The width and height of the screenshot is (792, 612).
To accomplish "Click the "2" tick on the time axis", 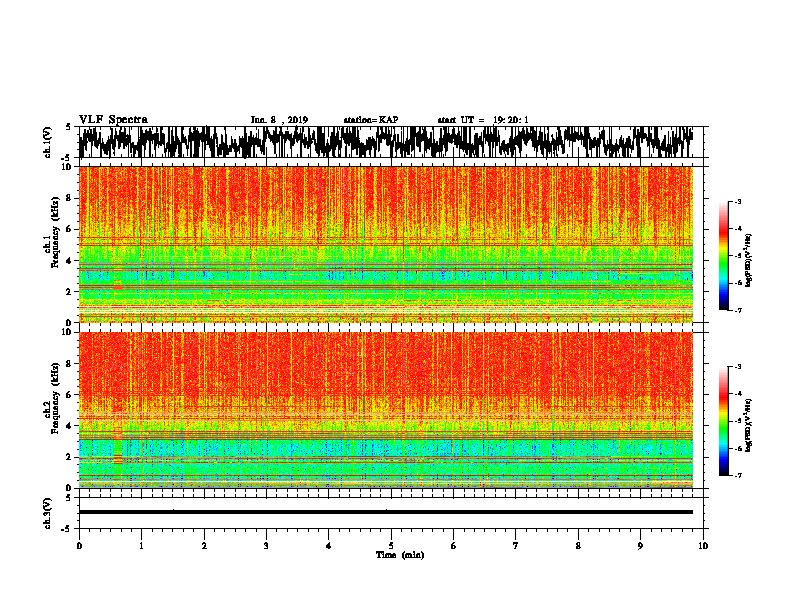I will [x=204, y=546].
